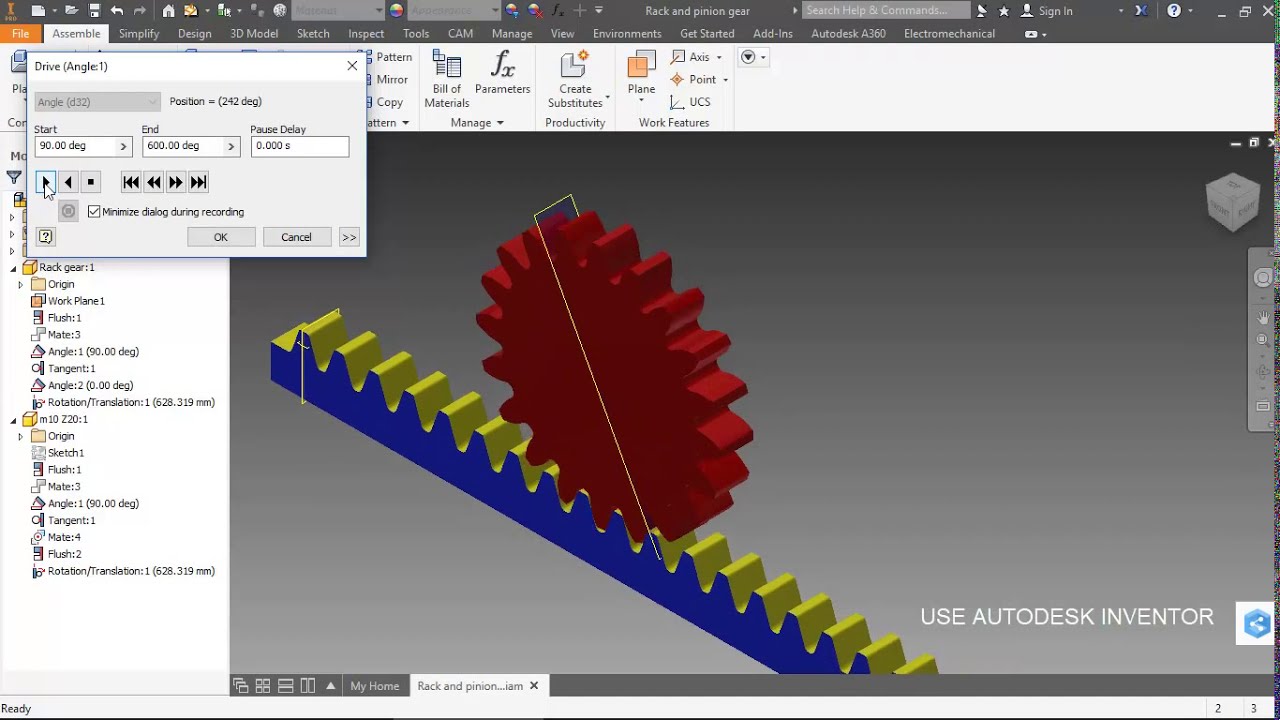Confirm the Drive dialog with OK
1280x720 pixels.
221,237
